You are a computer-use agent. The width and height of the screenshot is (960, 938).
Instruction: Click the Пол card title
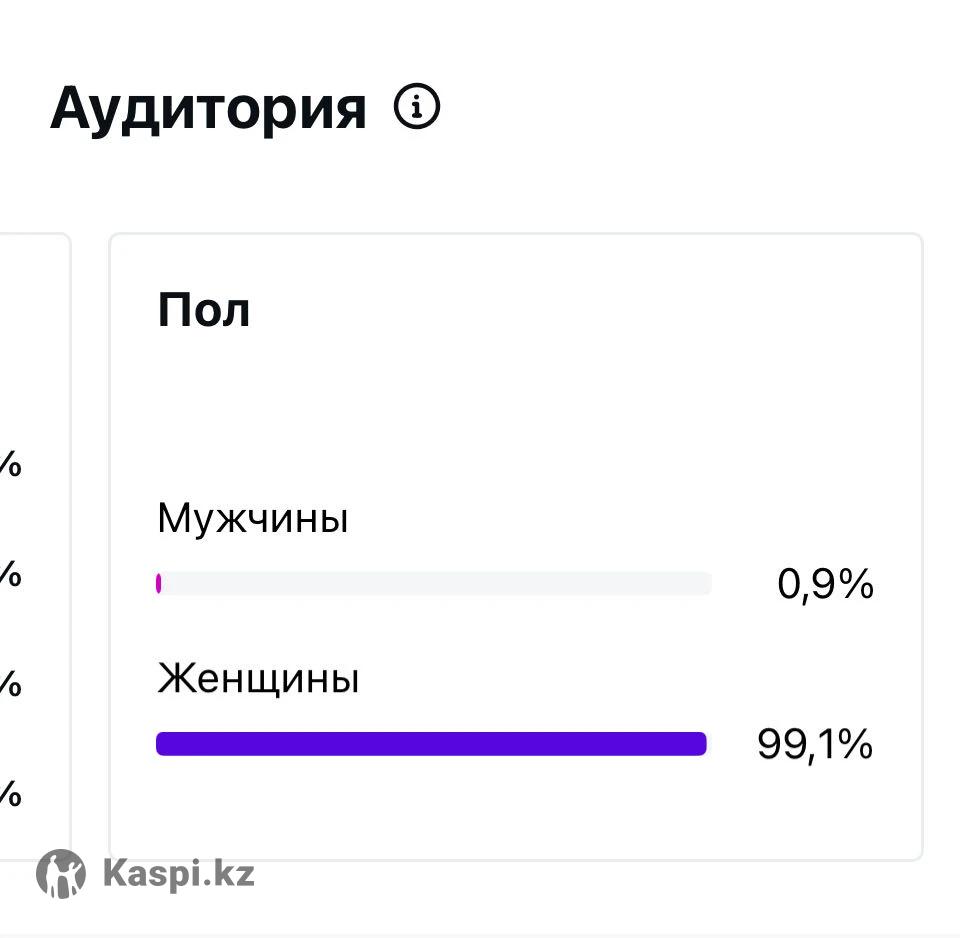tap(204, 311)
